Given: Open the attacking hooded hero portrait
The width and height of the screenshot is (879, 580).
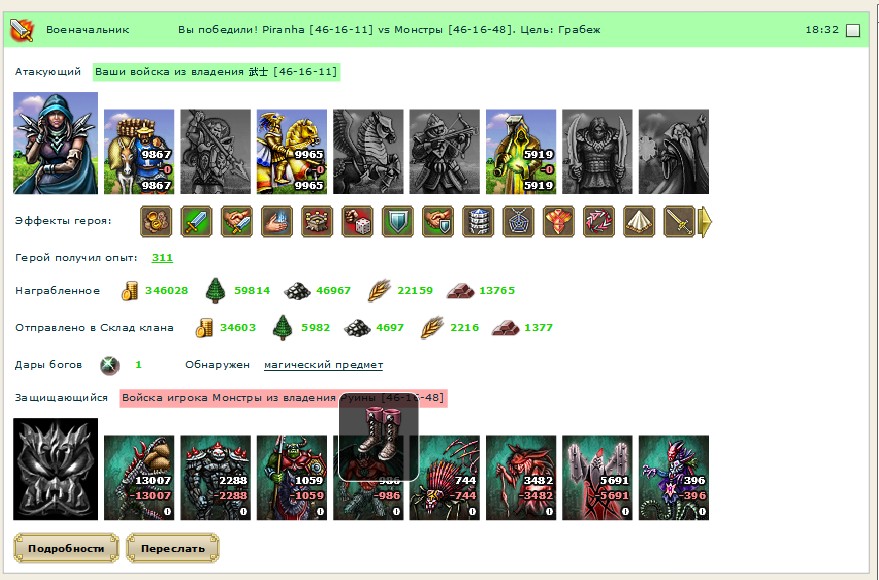Looking at the screenshot, I should tap(55, 143).
